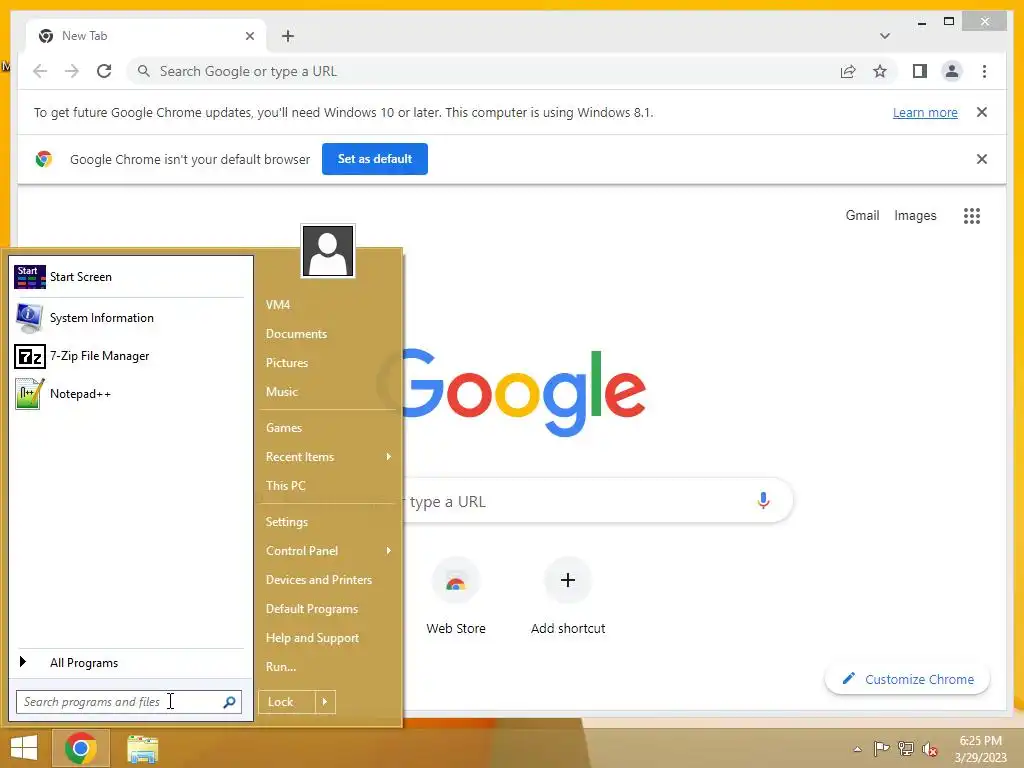Click Search programs and files field
This screenshot has height=768, width=1024.
tap(129, 702)
